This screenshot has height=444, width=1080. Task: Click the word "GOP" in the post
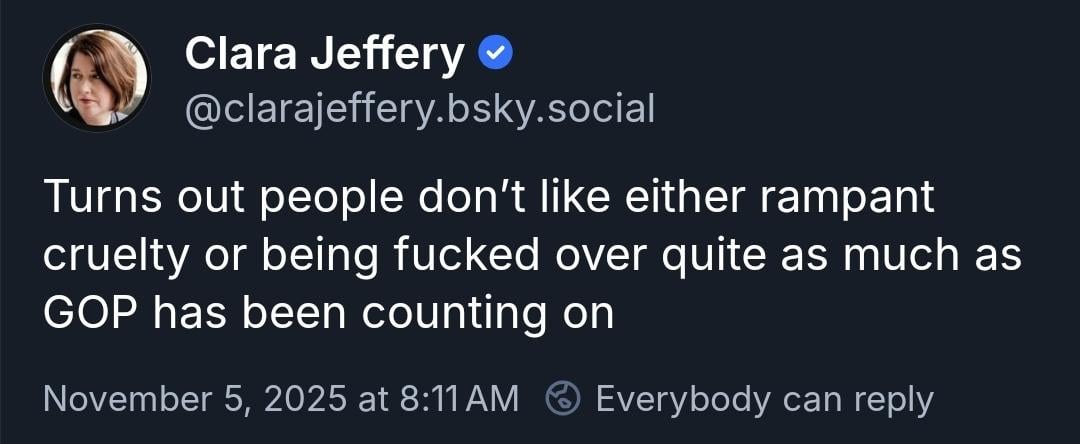(90, 314)
